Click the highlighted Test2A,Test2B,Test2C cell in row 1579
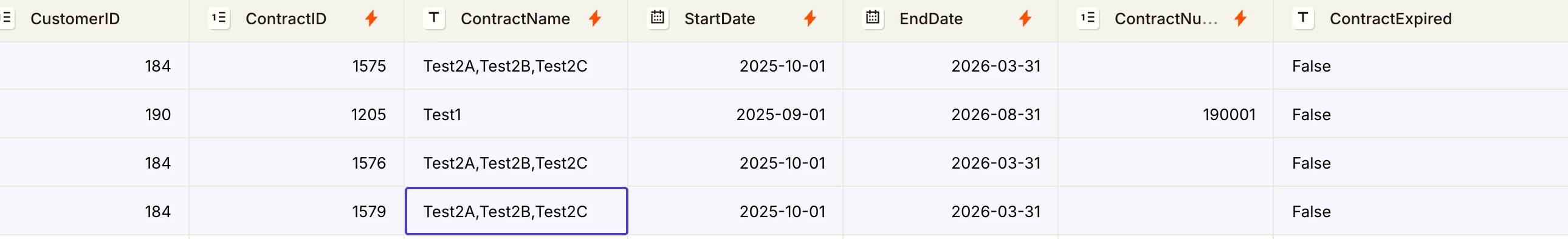 pos(516,211)
